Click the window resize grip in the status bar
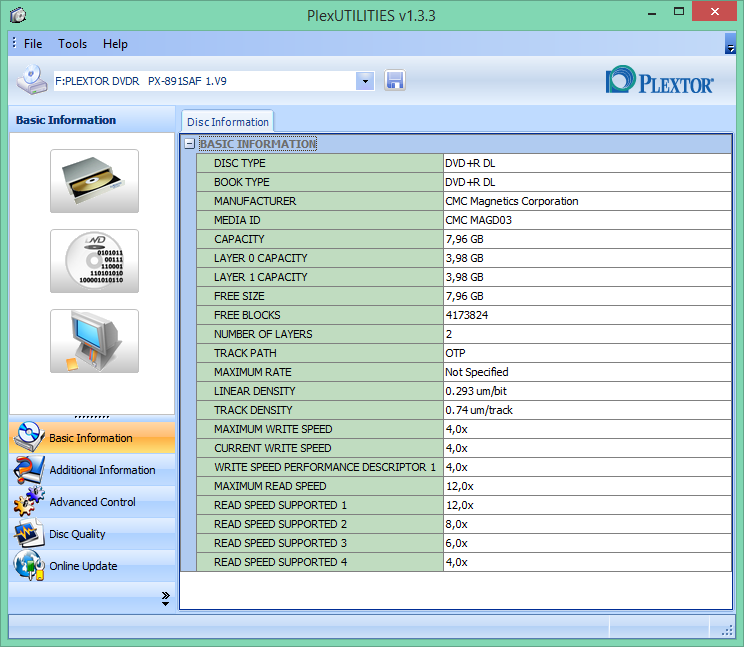Viewport: 744px width, 647px height. tap(727, 630)
